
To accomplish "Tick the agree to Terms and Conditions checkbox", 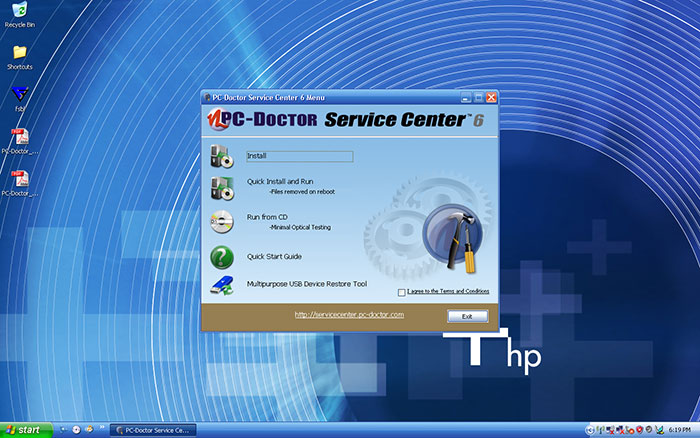I will click(401, 292).
